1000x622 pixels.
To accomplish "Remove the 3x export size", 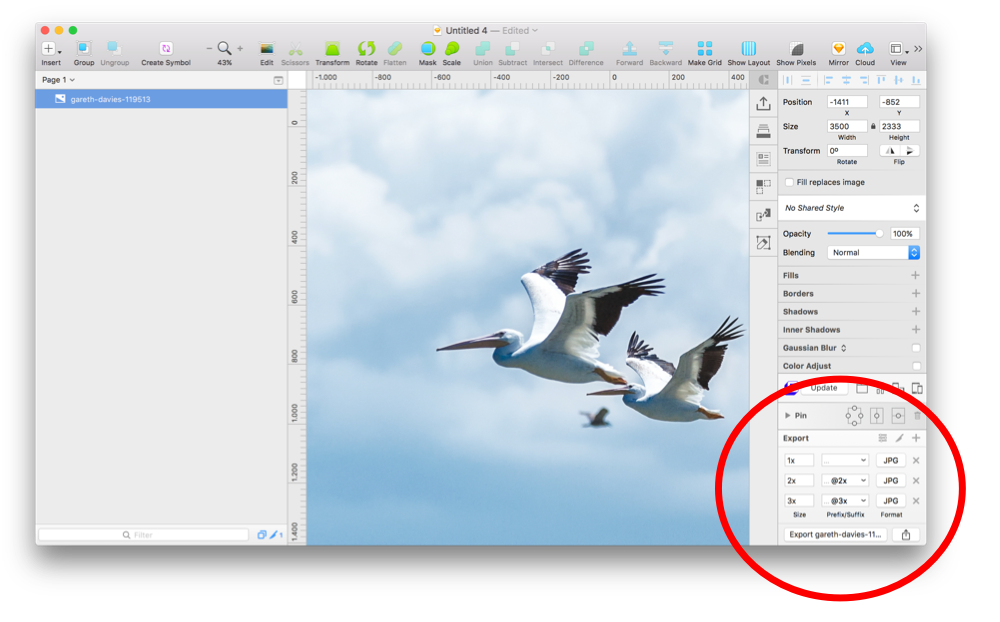I will pos(916,501).
